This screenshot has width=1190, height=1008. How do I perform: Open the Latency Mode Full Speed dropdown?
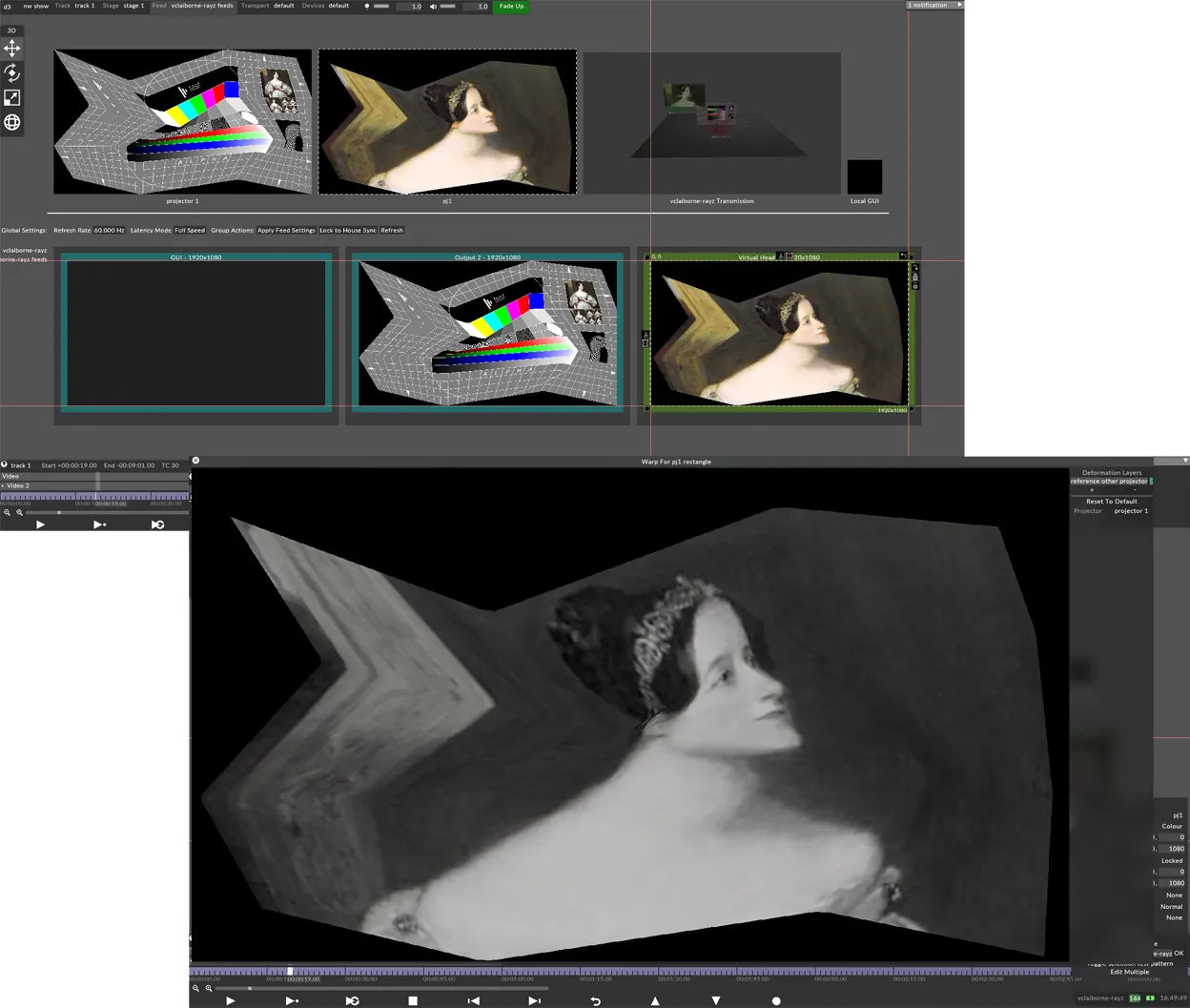[189, 231]
